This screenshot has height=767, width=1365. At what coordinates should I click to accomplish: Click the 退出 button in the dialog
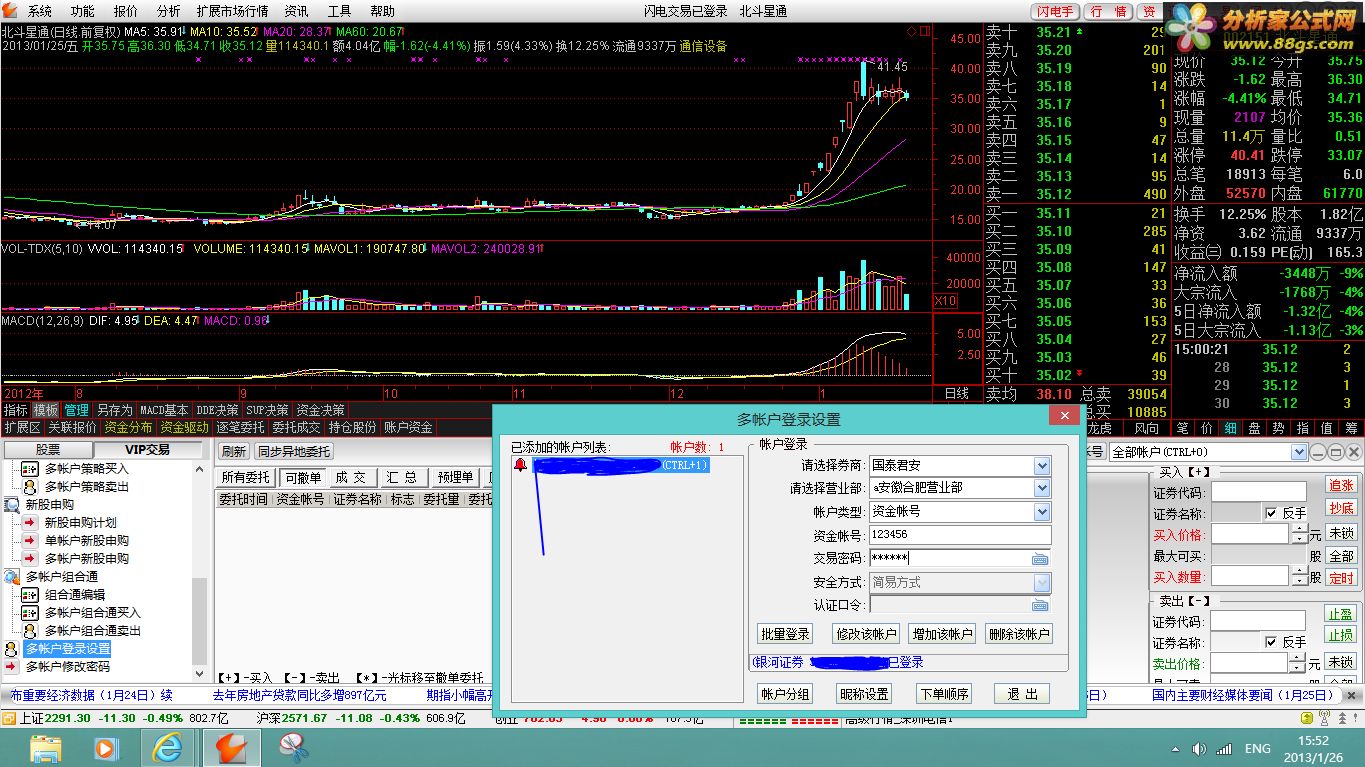click(1022, 694)
